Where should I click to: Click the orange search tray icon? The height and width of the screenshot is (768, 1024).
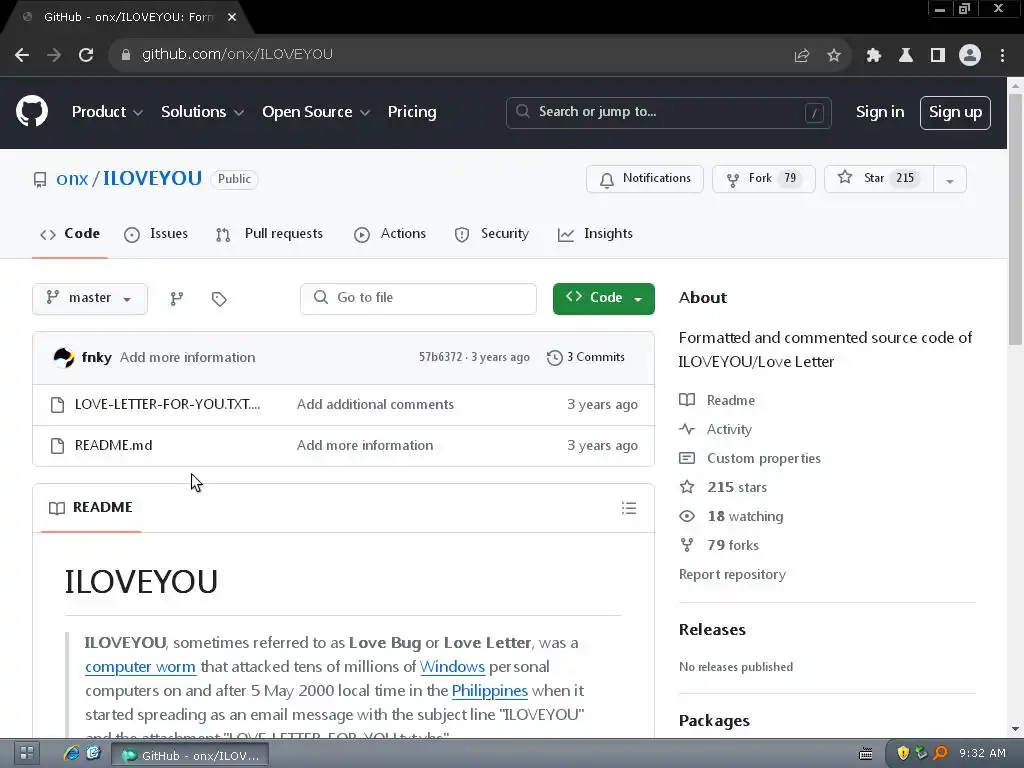(940, 753)
